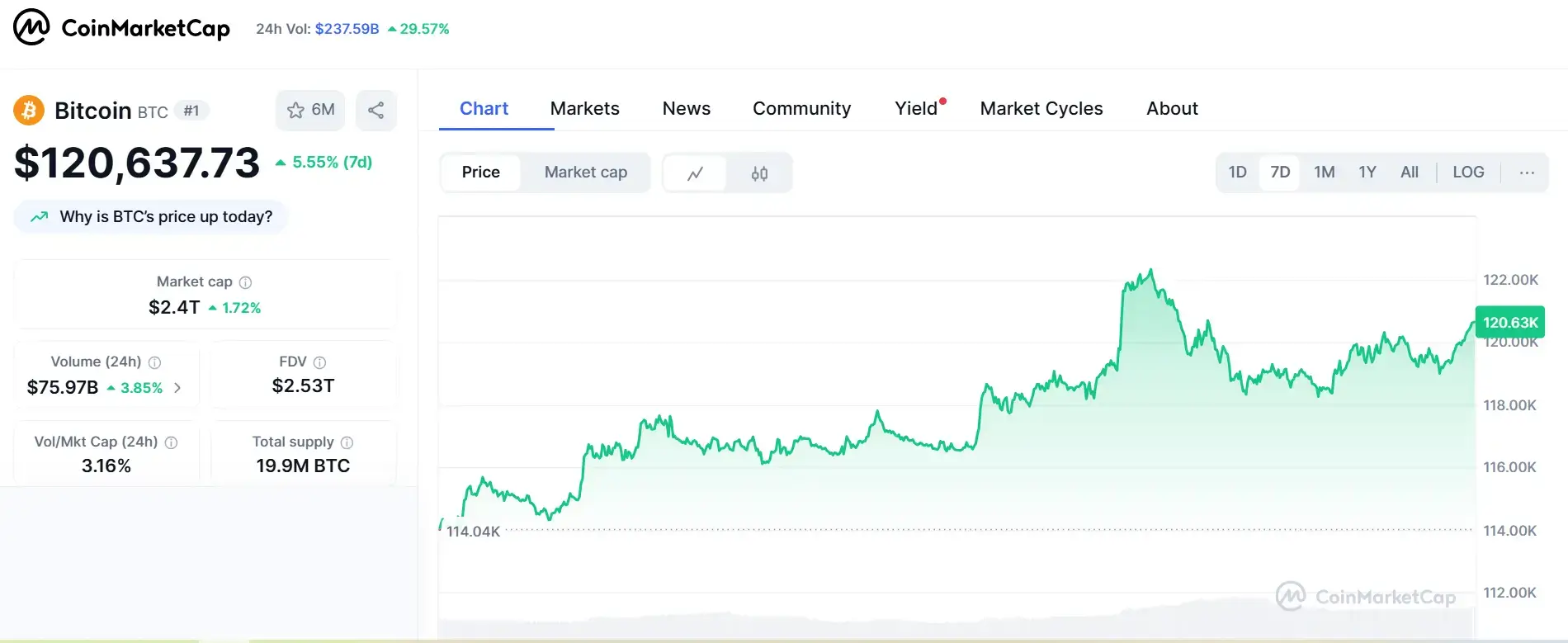Click the CoinMarketCap logo
1568x643 pixels.
121,27
